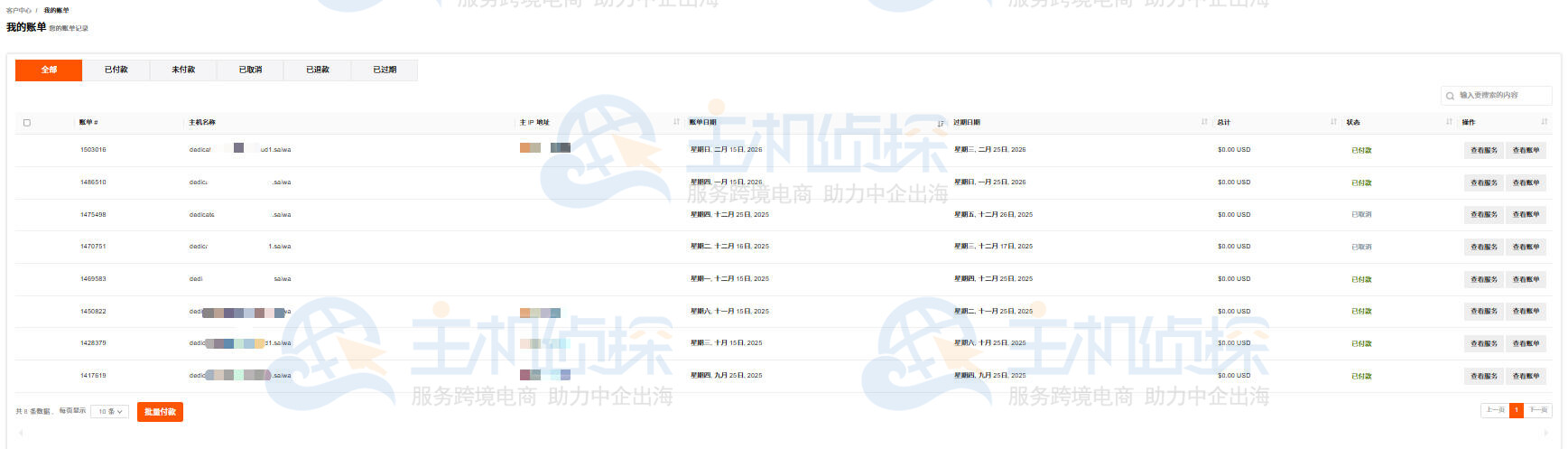Click 查看服务 for invoice 1486510
The image size is (1568, 449).
[x=1483, y=182]
